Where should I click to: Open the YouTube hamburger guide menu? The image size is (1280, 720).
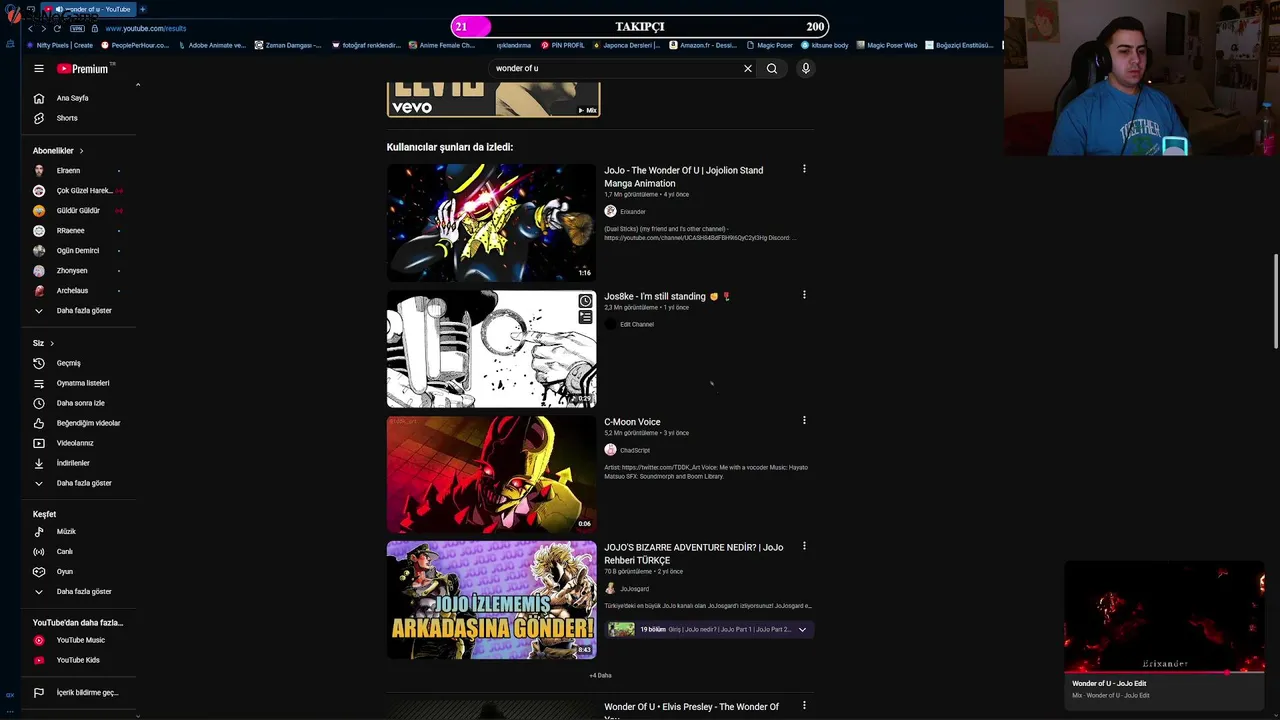tap(38, 69)
